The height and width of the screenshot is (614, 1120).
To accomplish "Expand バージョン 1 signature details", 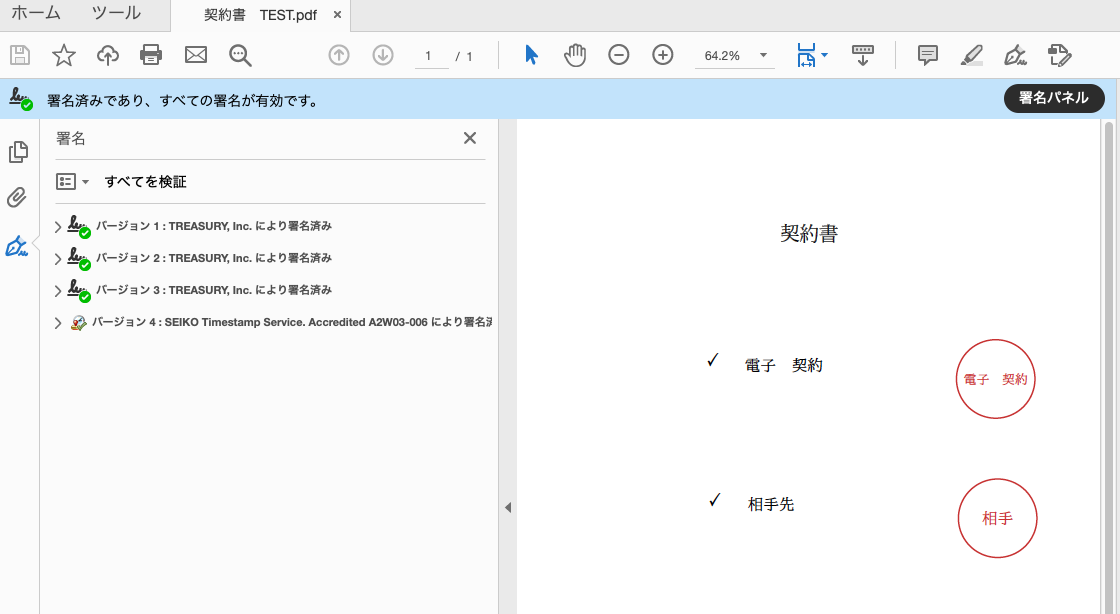I will [58, 227].
